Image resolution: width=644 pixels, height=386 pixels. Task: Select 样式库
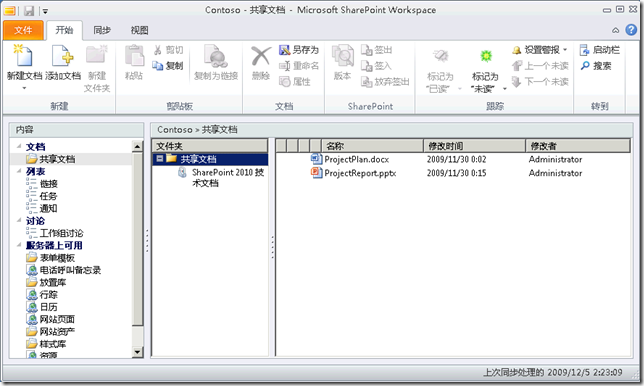(53, 344)
